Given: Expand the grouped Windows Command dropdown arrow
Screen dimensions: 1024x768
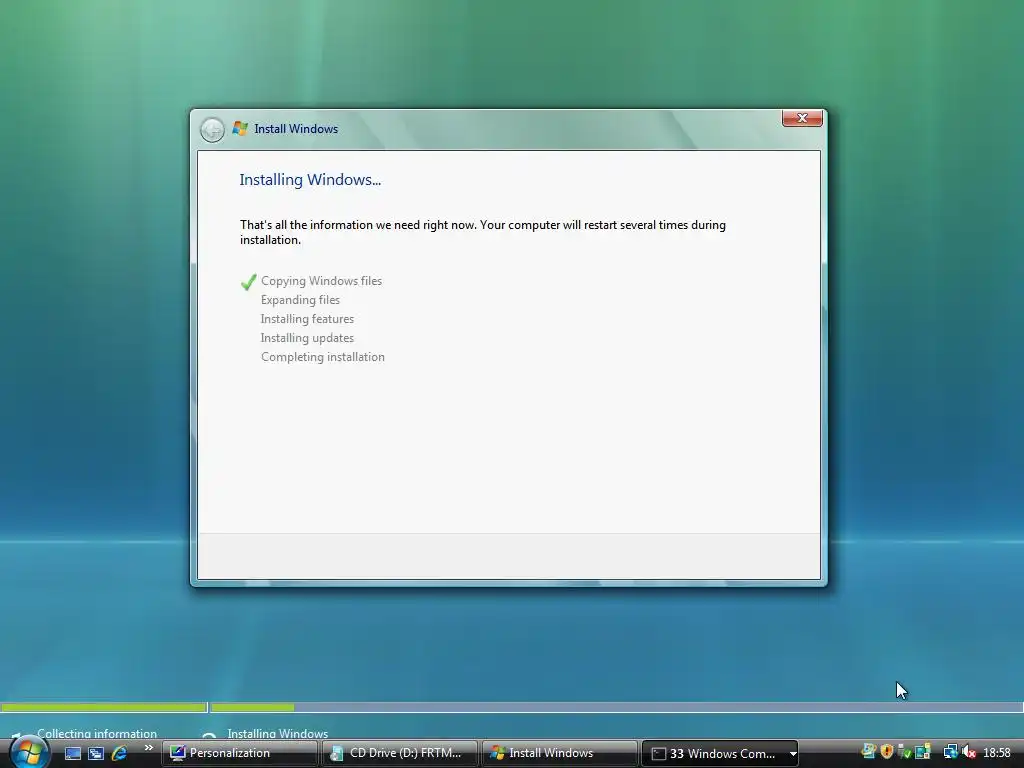Looking at the screenshot, I should tap(793, 754).
